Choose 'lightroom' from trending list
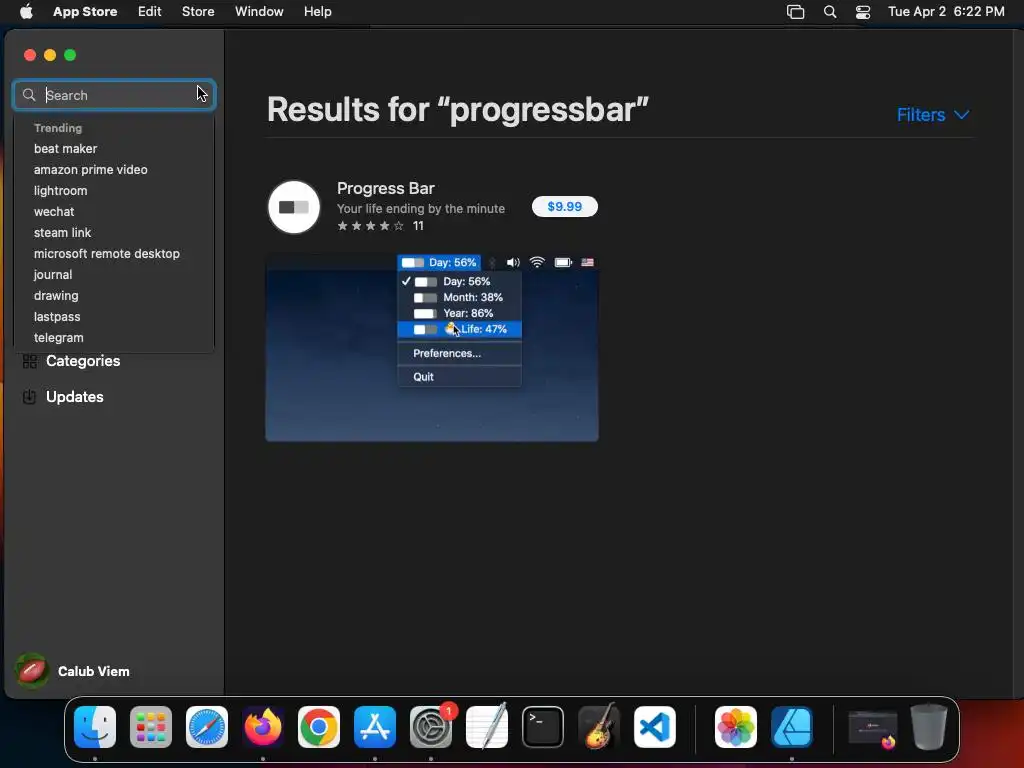 [x=61, y=191]
